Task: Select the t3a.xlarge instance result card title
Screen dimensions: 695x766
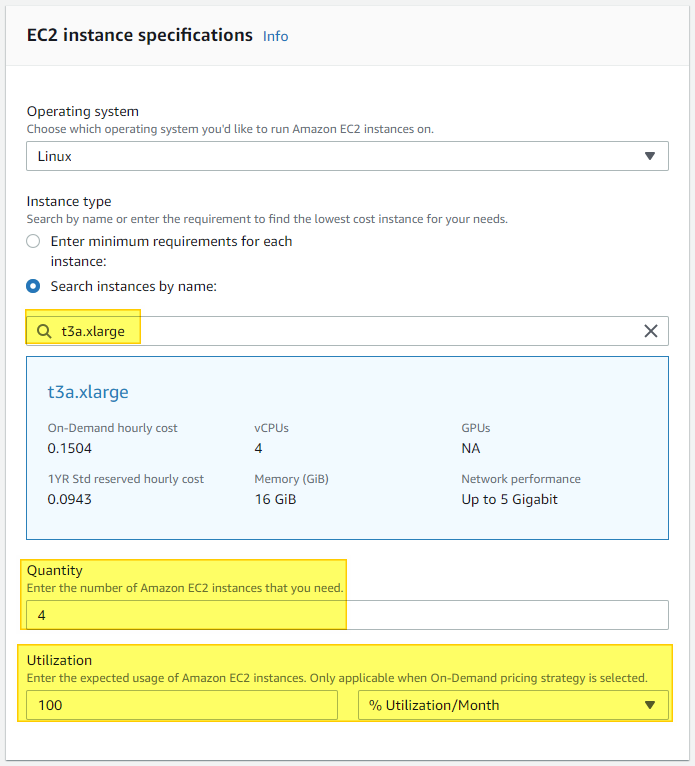Action: 88,392
